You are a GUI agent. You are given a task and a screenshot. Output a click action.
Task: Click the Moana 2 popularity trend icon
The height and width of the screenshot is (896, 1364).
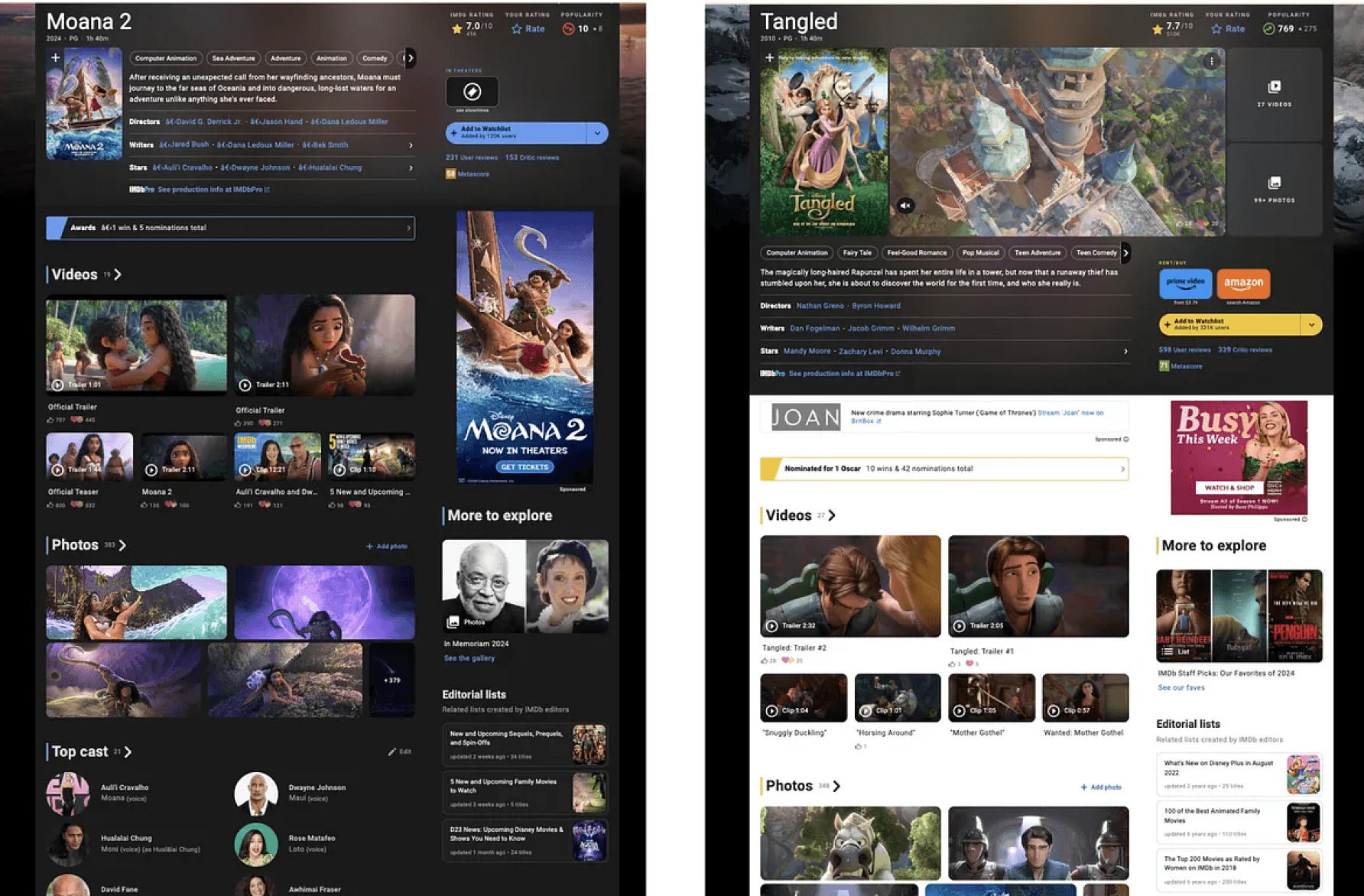[x=568, y=29]
